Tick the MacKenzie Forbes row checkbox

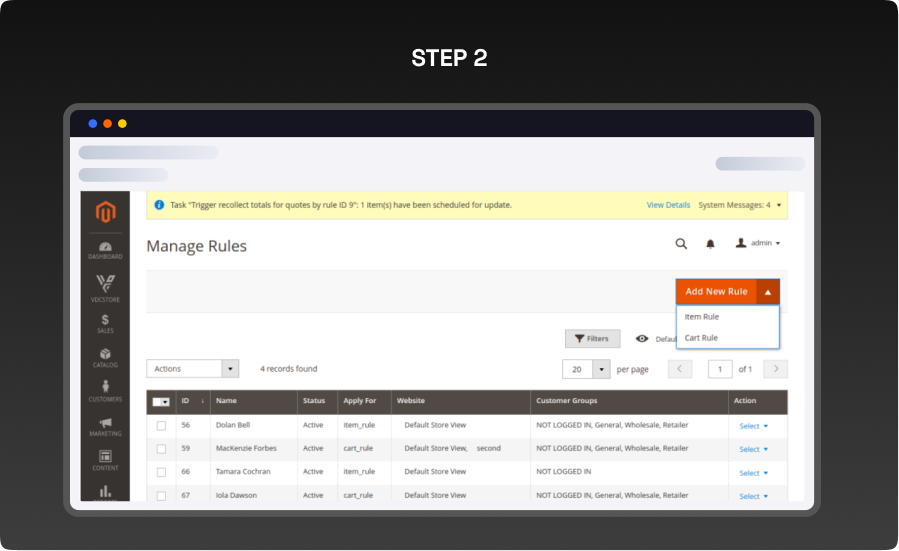(161, 449)
